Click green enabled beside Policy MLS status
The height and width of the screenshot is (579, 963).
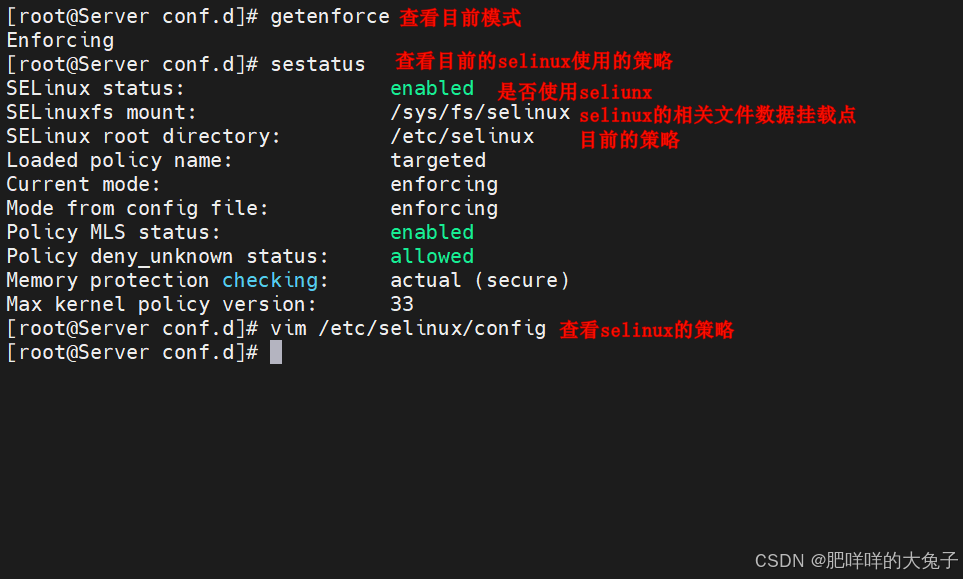[432, 232]
